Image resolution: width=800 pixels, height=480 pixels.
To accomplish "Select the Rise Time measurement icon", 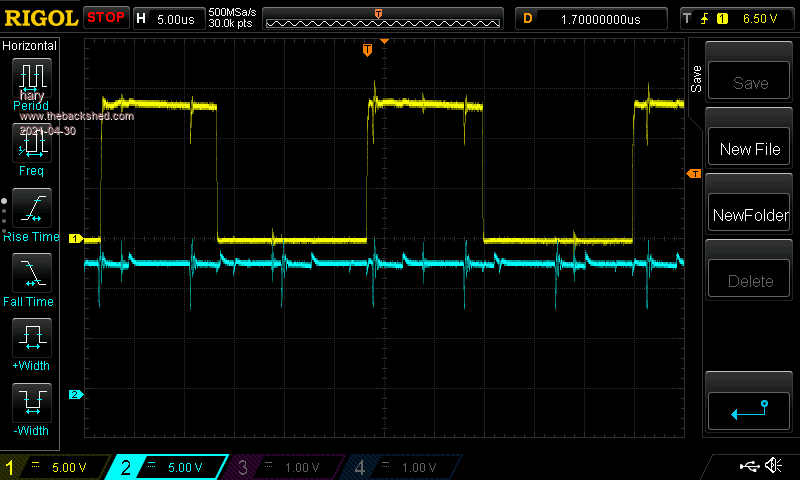I will (x=32, y=209).
